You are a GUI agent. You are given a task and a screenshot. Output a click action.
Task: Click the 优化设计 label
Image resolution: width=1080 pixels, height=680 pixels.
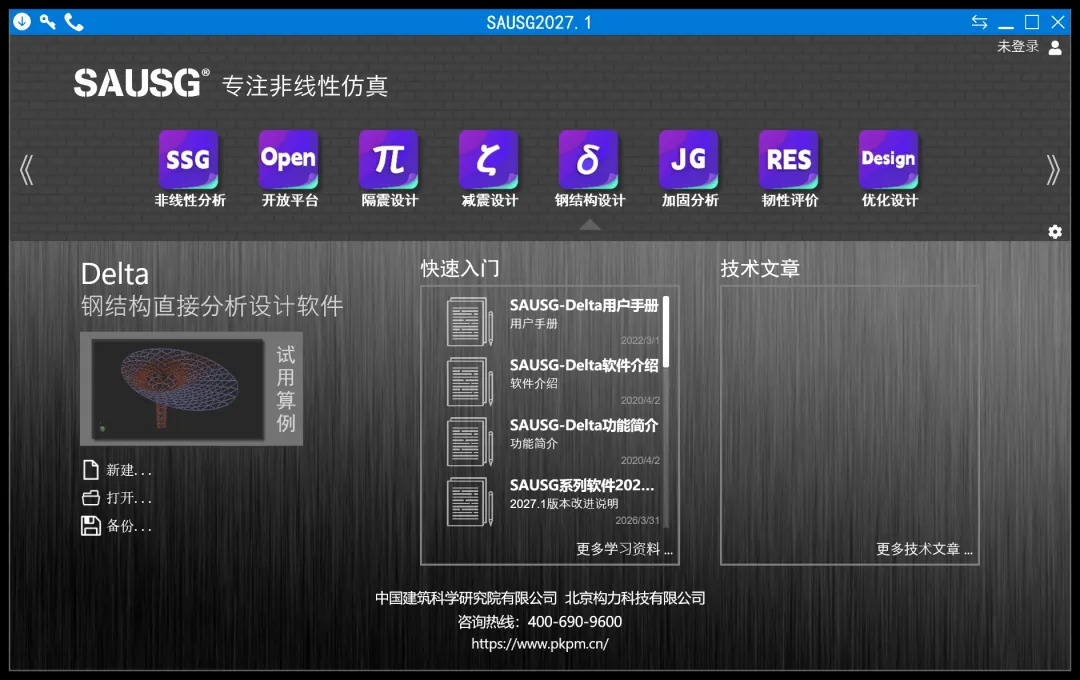(890, 200)
